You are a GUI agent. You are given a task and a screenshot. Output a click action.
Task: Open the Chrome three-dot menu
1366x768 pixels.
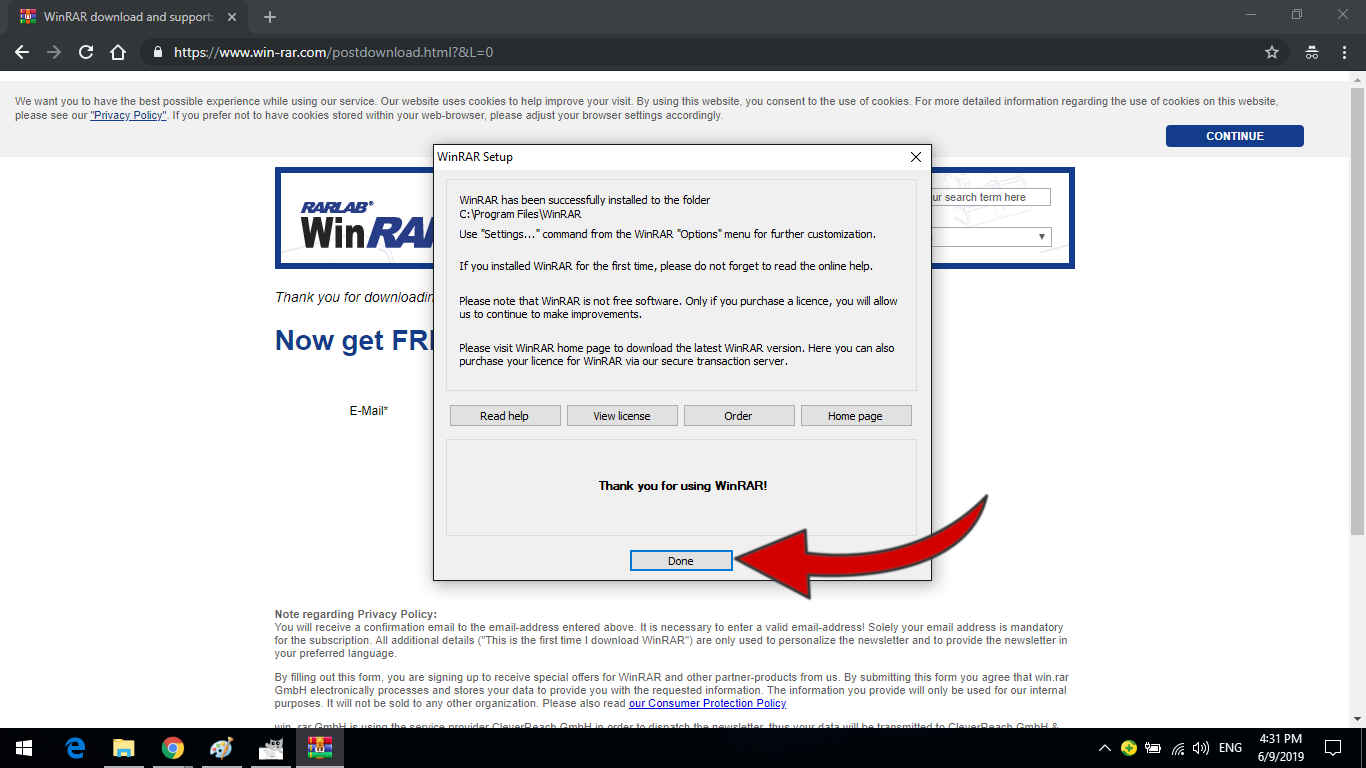tap(1344, 52)
